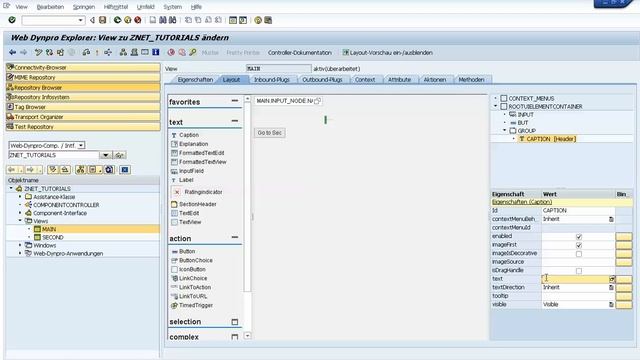
Task: Open the Web-Dynpro-Comp. / Intf. dropdown
Action: click(x=81, y=145)
